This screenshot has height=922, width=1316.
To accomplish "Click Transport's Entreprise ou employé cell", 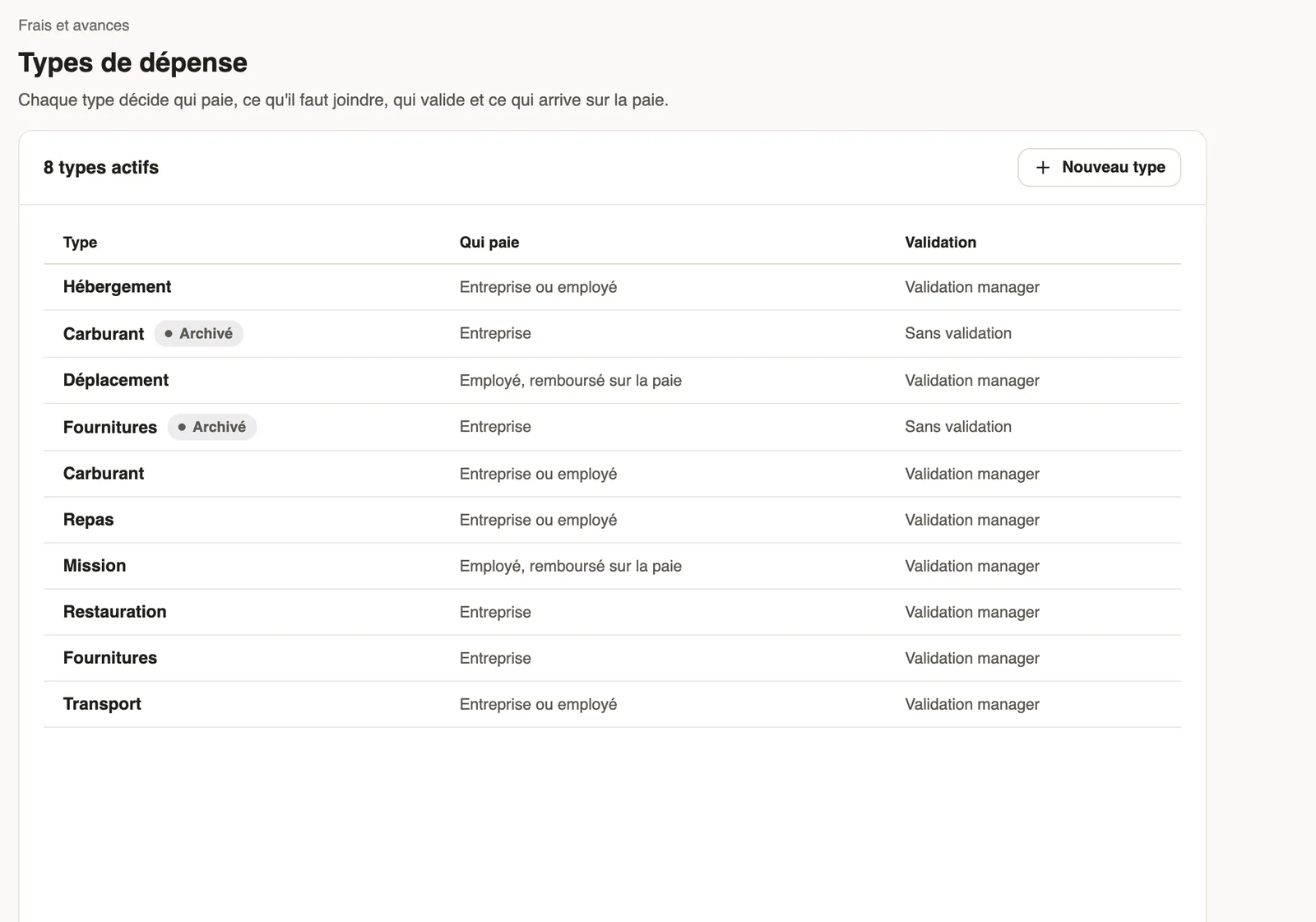I will click(539, 704).
